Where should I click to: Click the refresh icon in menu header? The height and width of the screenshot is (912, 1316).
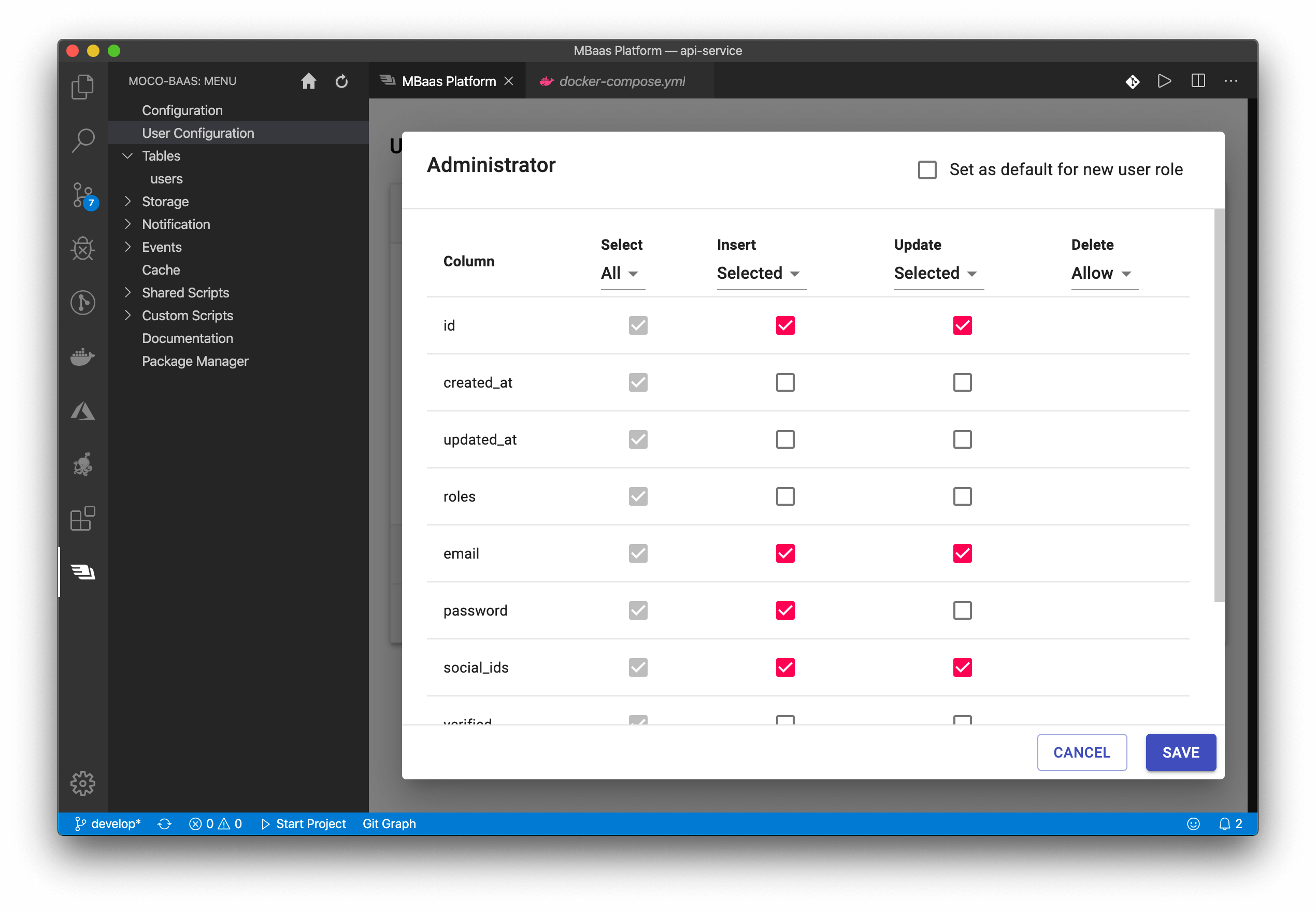341,81
